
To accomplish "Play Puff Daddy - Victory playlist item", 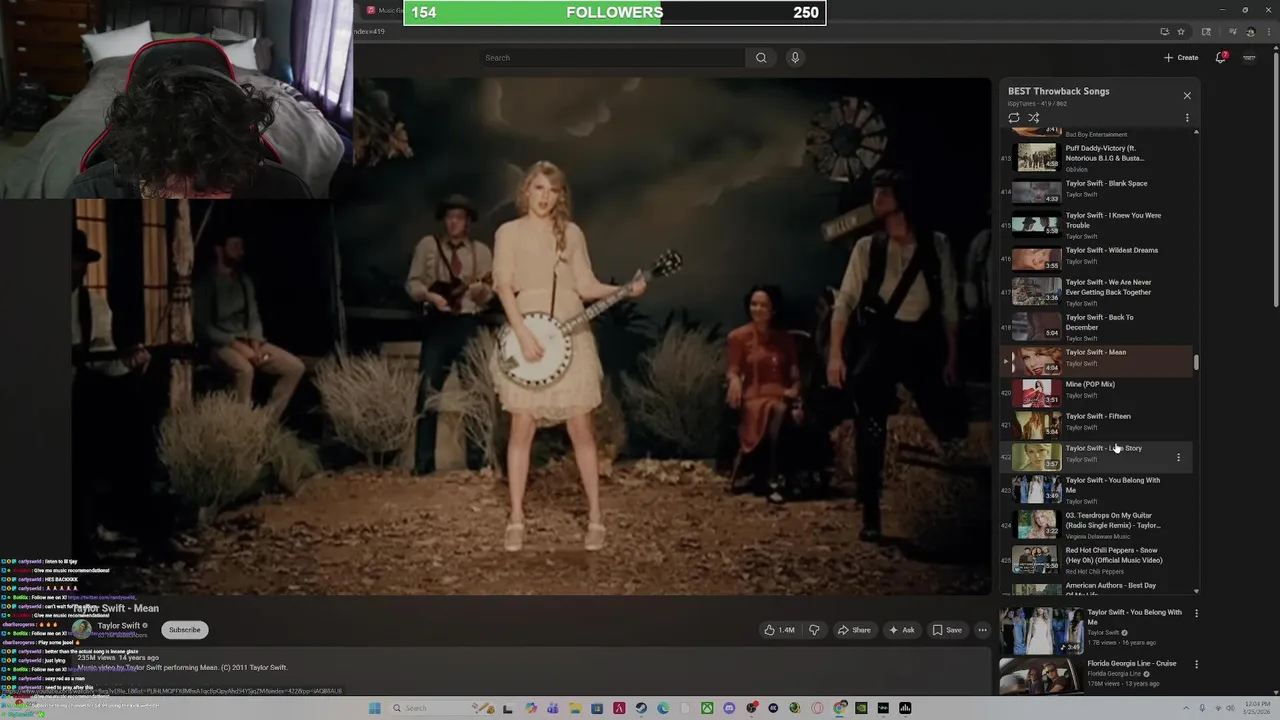I will [1097, 157].
